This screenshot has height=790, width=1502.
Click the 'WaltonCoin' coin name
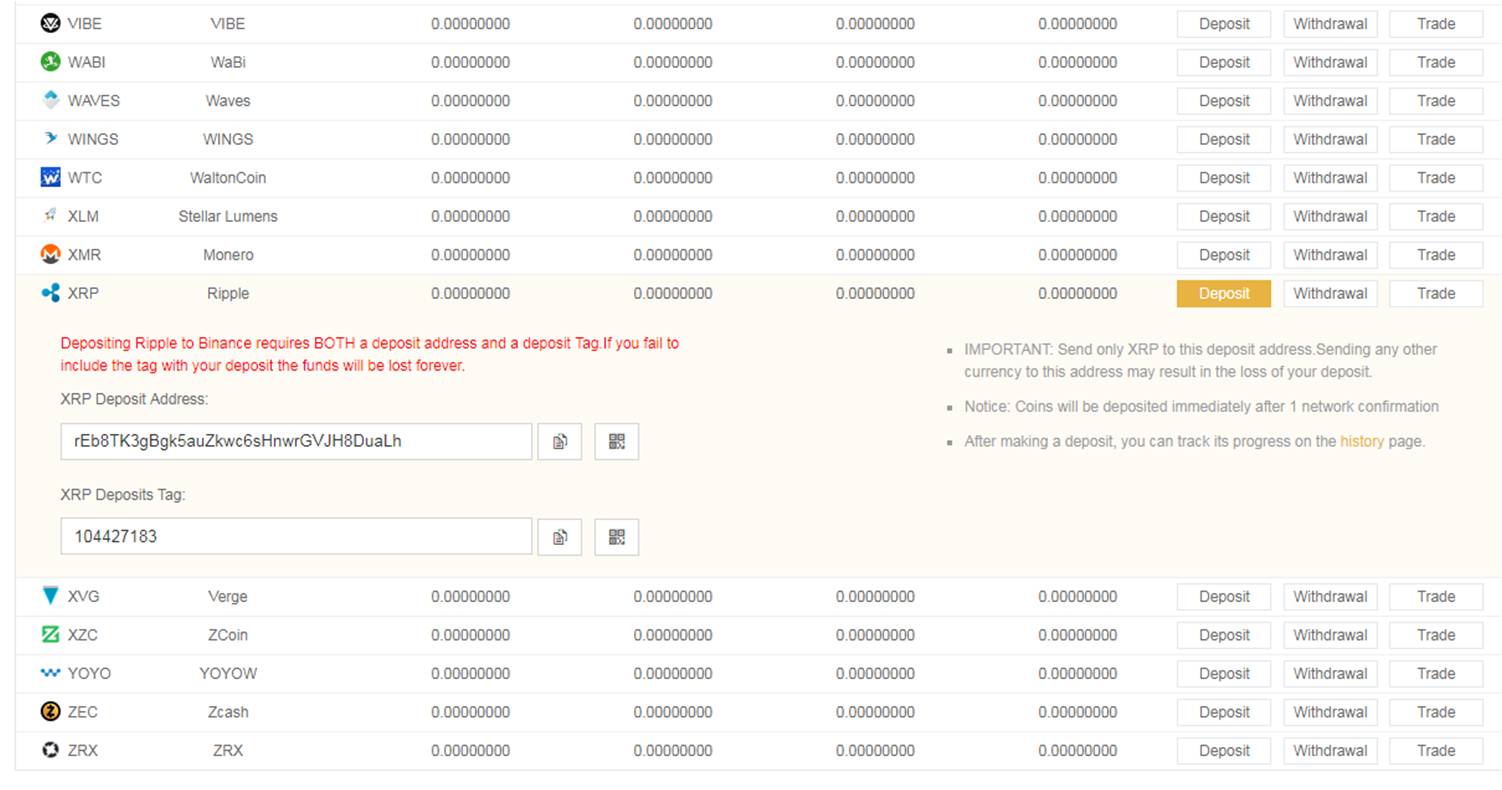(x=228, y=178)
